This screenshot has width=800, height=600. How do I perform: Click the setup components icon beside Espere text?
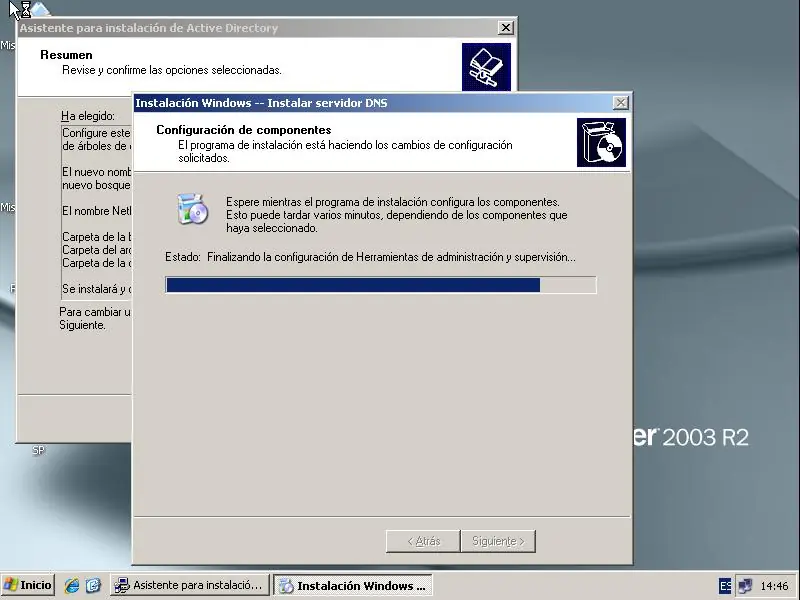(192, 209)
